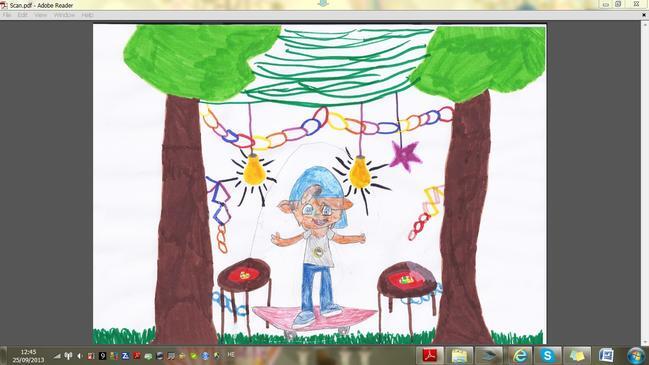
Task: Open Microsoft Word from the taskbar
Action: tap(606, 356)
